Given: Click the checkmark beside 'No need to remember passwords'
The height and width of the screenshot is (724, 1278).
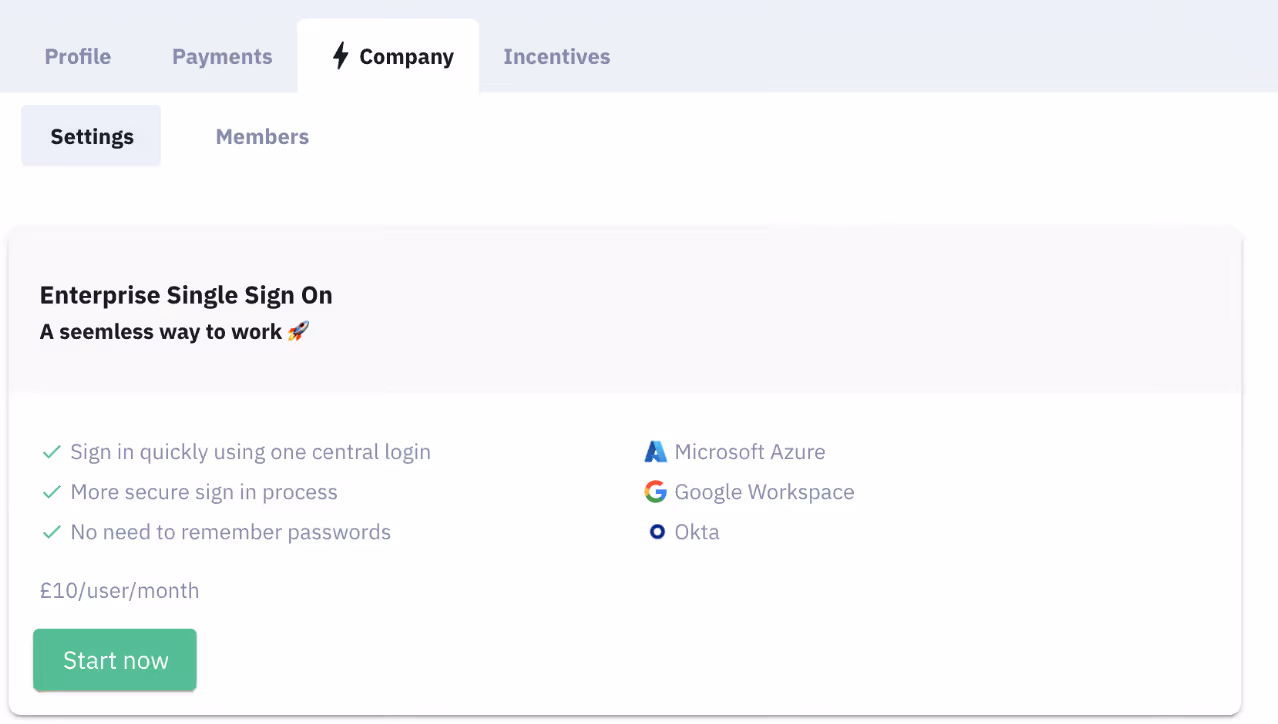Looking at the screenshot, I should pos(52,531).
